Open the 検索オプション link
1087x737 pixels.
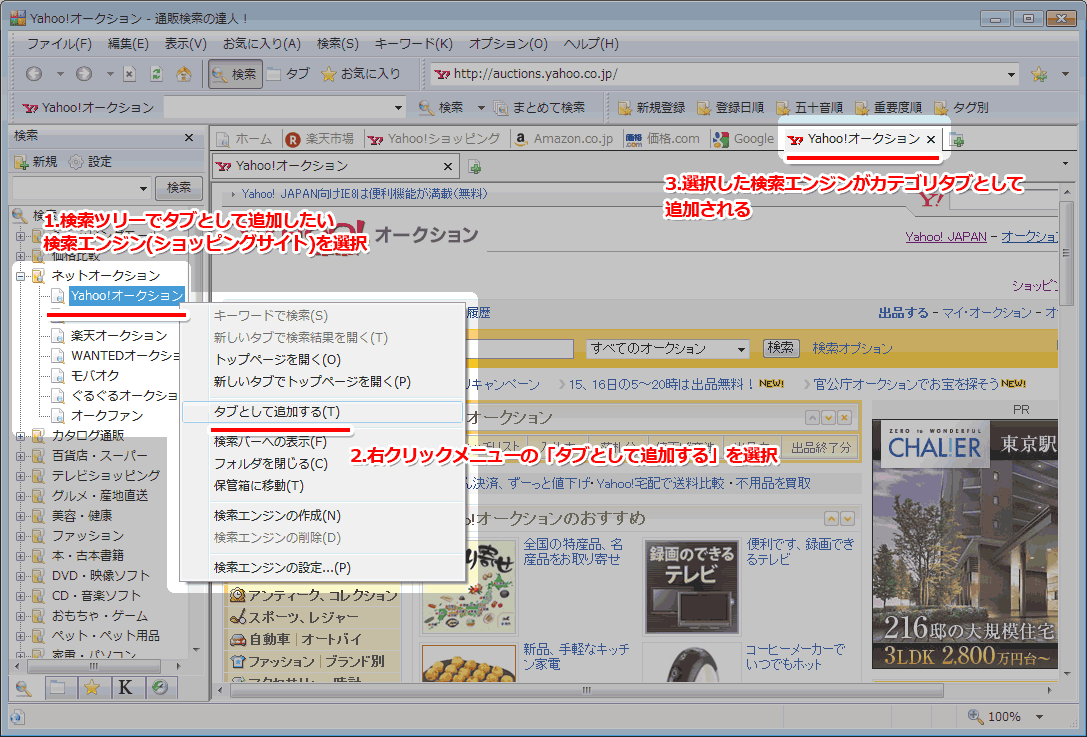point(852,348)
